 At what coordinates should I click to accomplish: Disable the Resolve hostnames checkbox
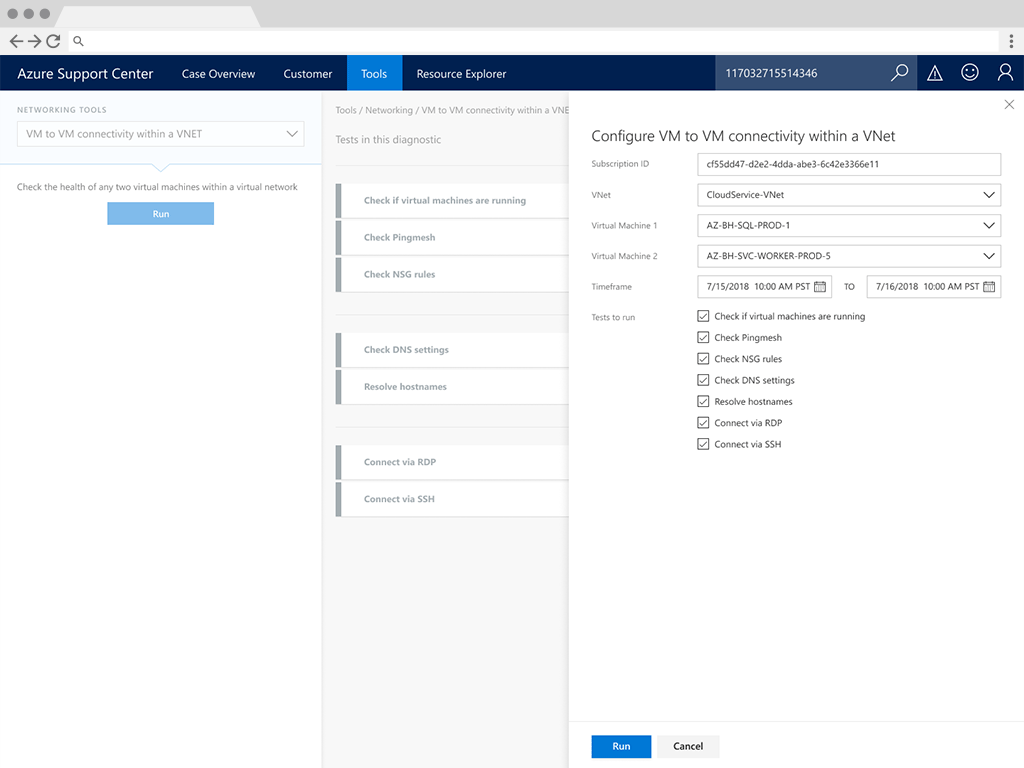(x=703, y=401)
